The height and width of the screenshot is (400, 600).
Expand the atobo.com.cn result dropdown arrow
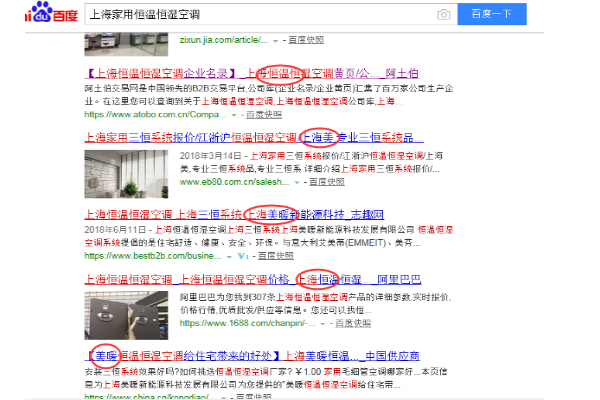[x=234, y=115]
